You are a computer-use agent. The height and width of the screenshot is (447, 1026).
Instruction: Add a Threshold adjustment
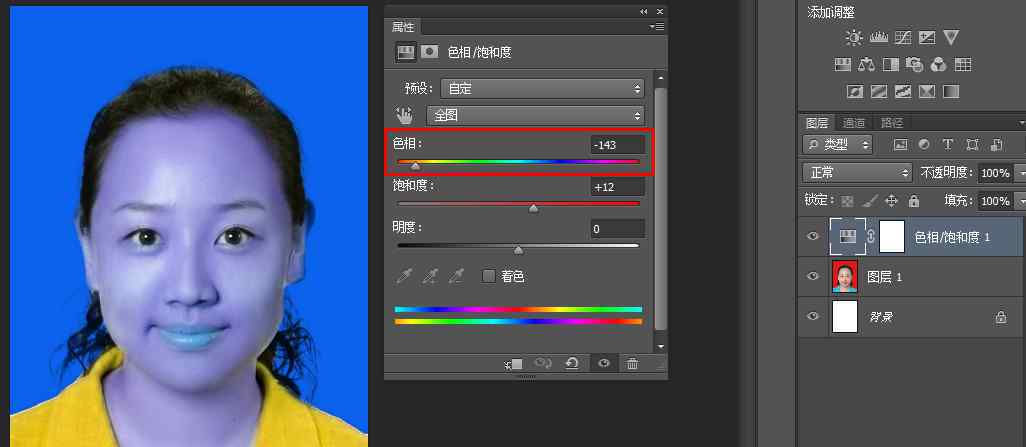[903, 91]
